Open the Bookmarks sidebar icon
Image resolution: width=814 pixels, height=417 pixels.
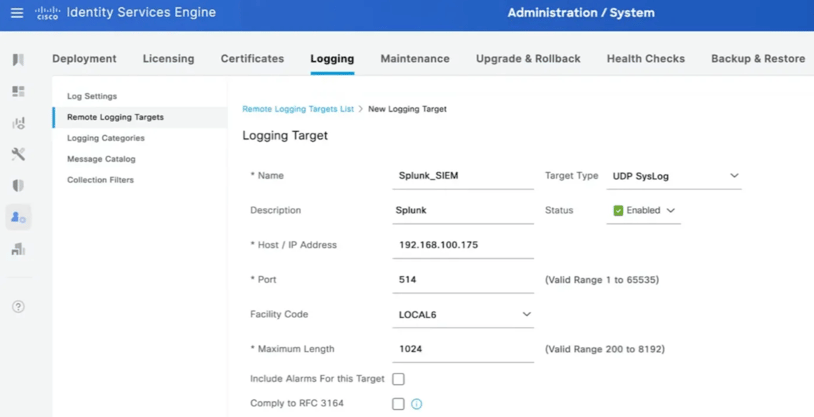[x=18, y=60]
